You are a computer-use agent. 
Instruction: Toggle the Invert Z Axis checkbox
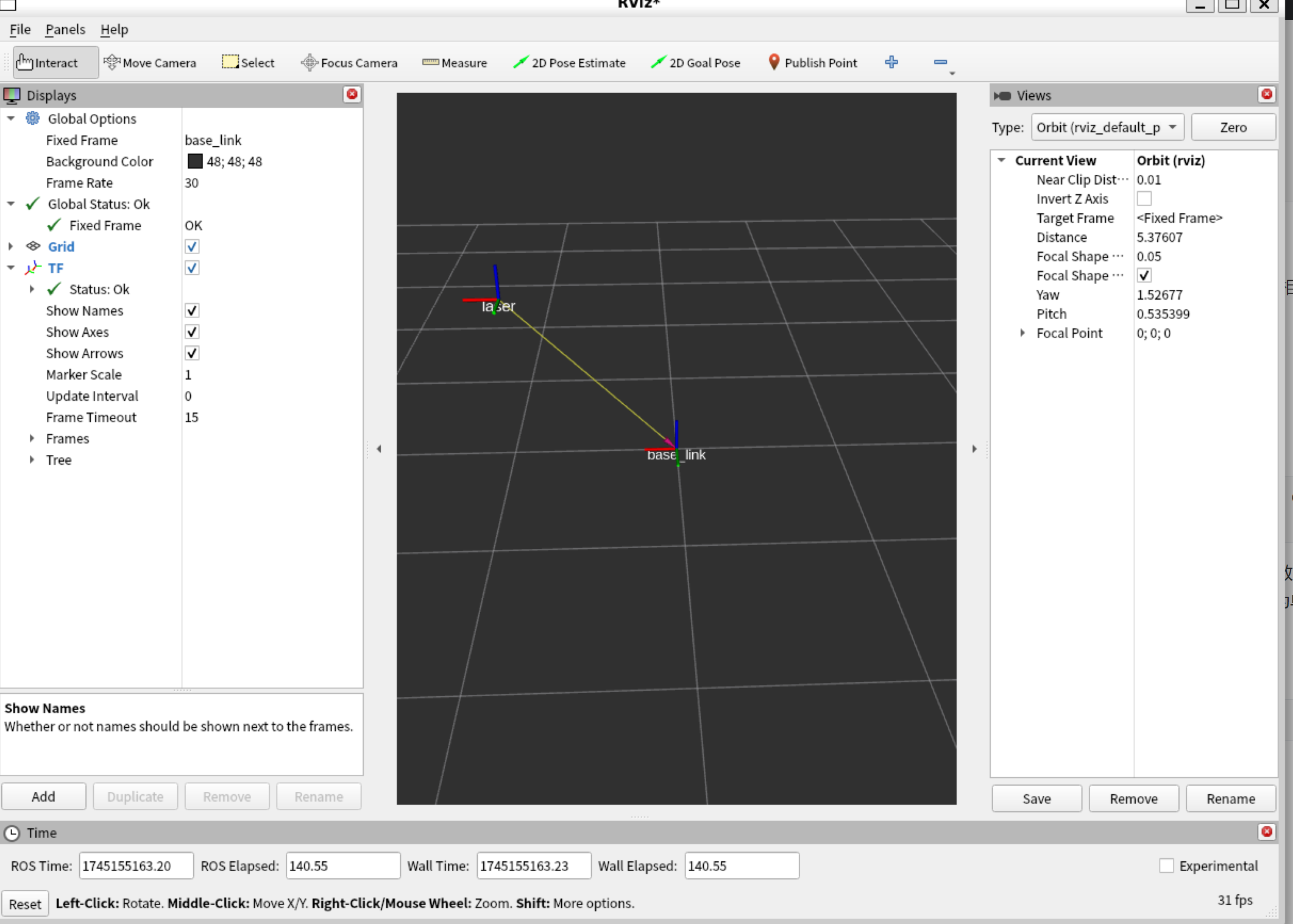click(1144, 199)
